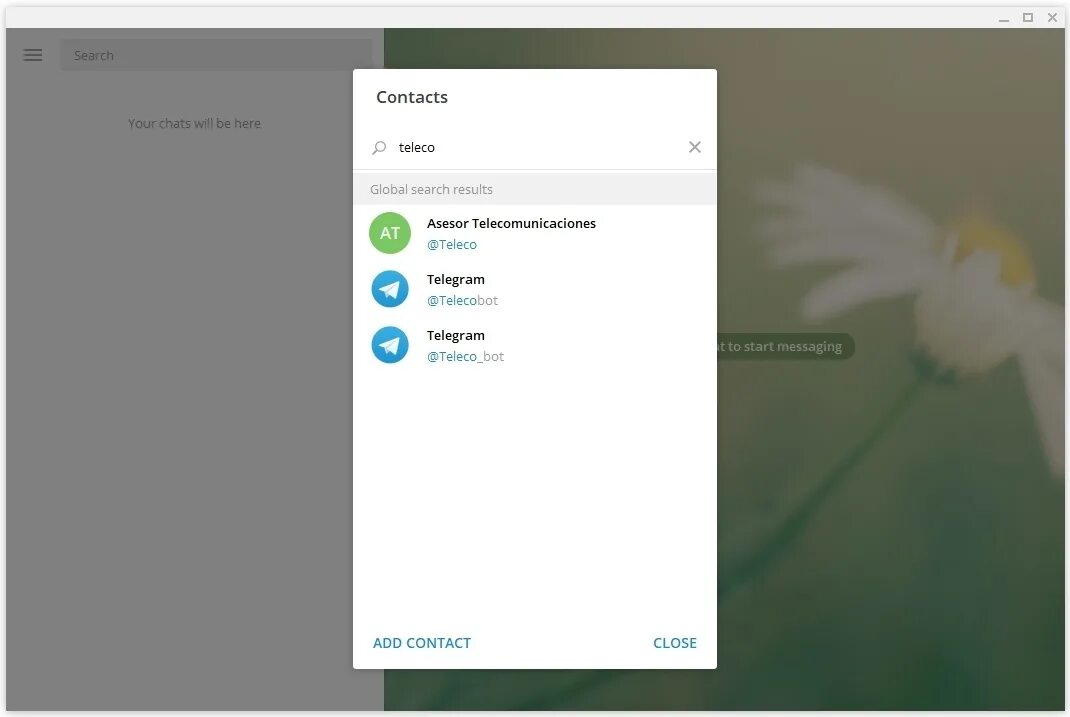
Task: Select the @Telecobot username
Action: tap(462, 300)
